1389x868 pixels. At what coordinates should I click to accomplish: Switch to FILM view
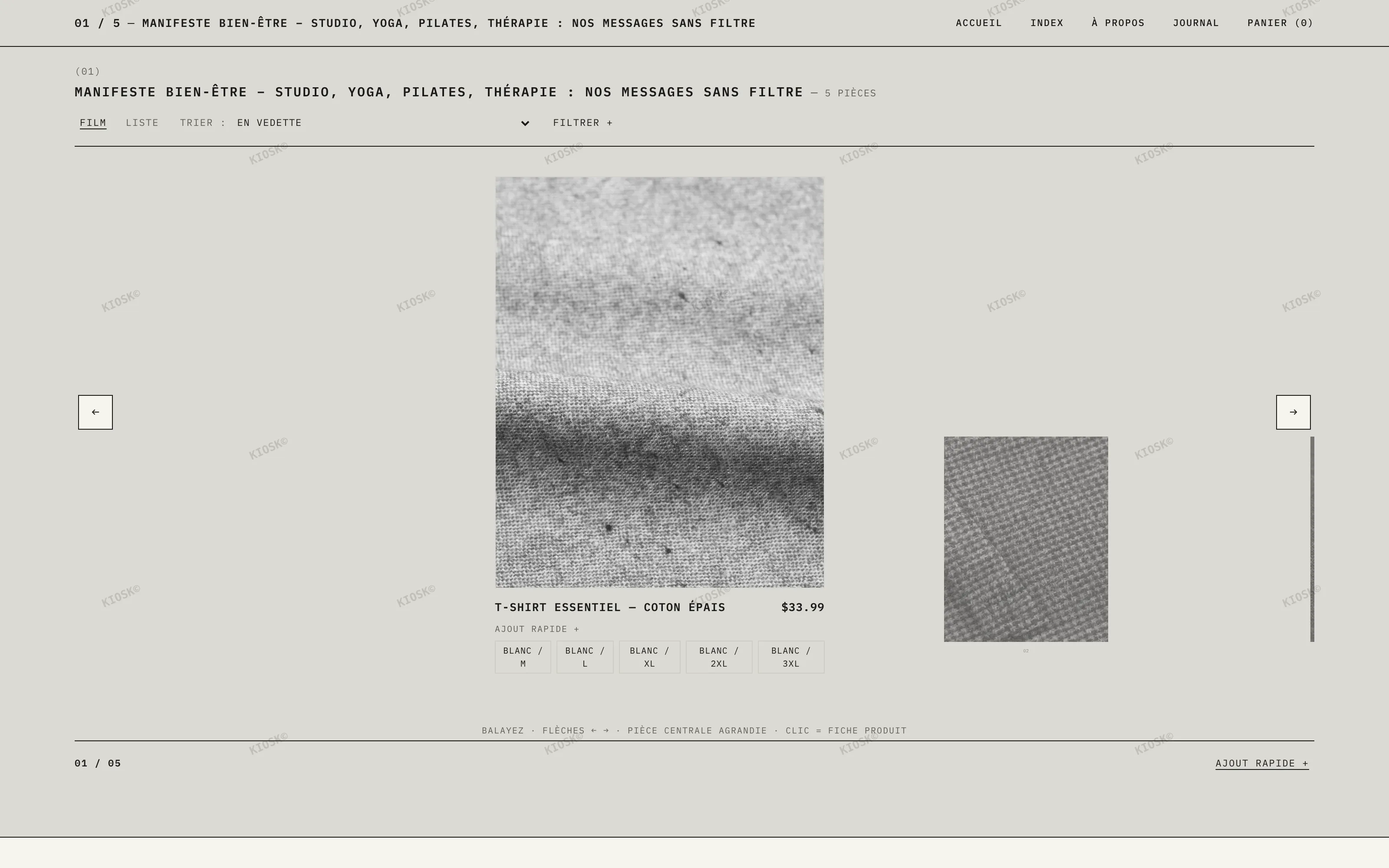[x=93, y=123]
